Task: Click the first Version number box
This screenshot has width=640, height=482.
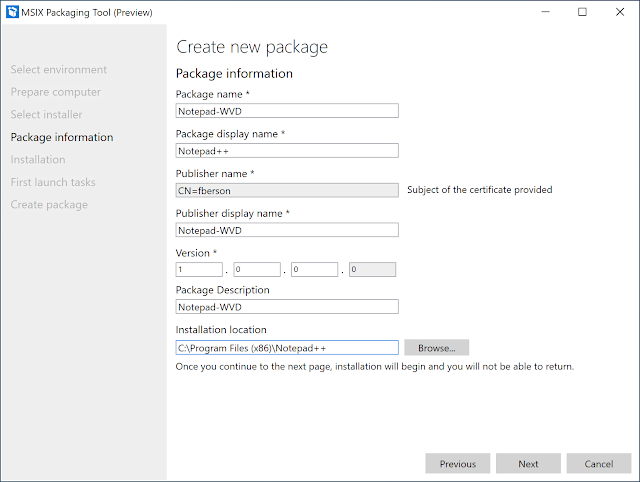Action: (199, 269)
